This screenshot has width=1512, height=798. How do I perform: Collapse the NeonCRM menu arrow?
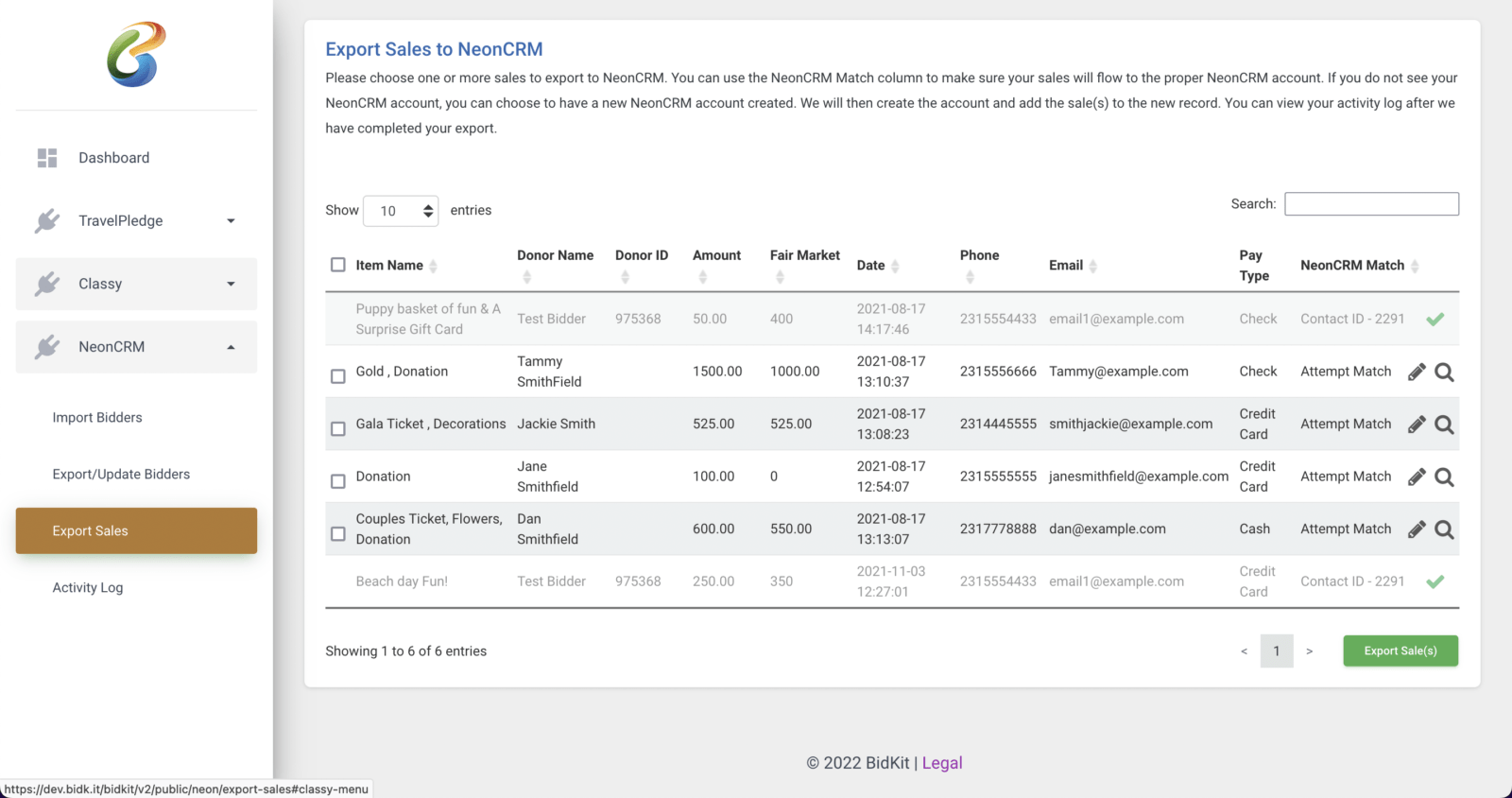231,347
